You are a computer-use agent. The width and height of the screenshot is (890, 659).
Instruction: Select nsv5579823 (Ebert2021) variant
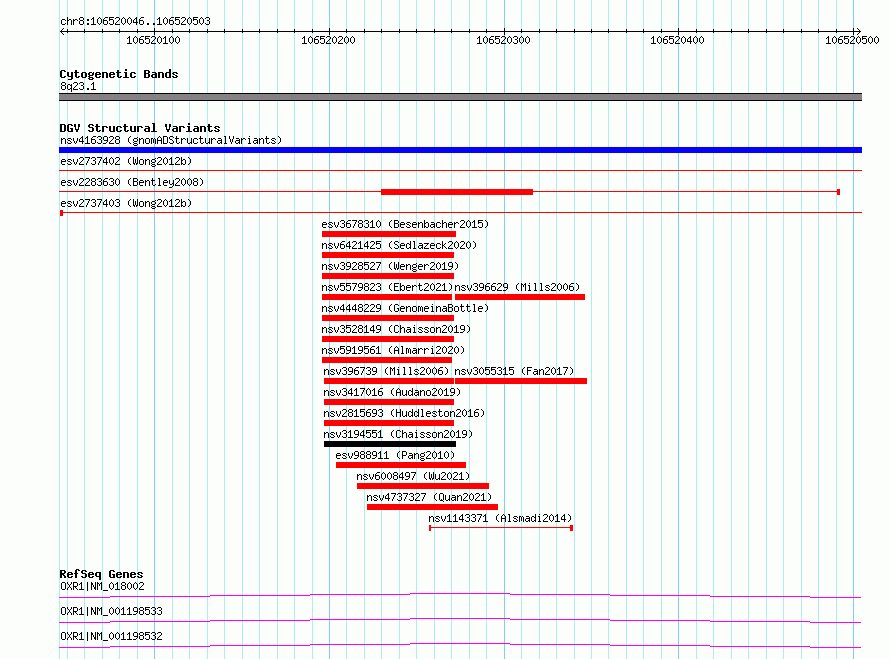pyautogui.click(x=387, y=287)
